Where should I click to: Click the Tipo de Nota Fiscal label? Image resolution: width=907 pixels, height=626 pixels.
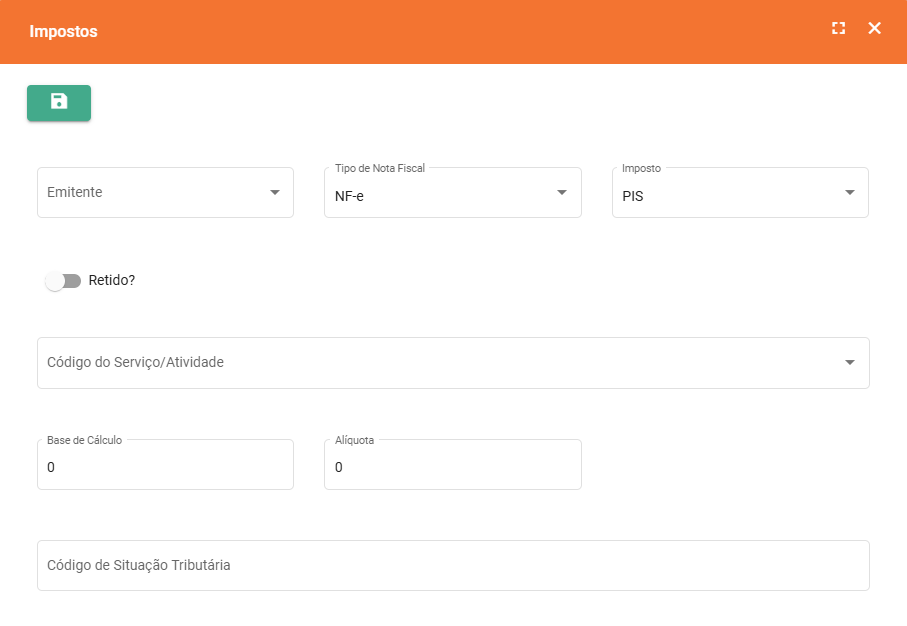pos(380,168)
